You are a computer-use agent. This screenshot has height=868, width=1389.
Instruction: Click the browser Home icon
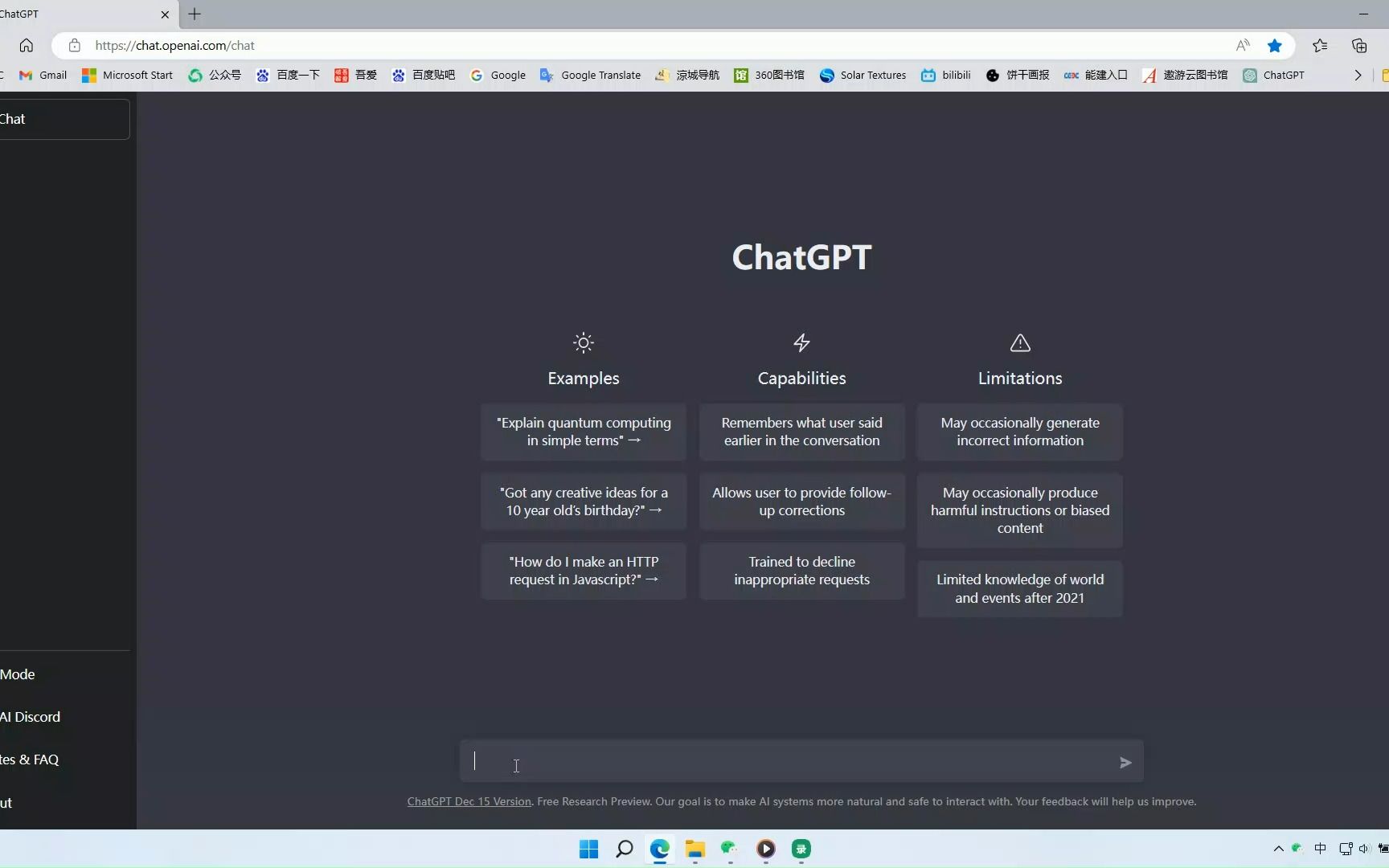(x=27, y=46)
